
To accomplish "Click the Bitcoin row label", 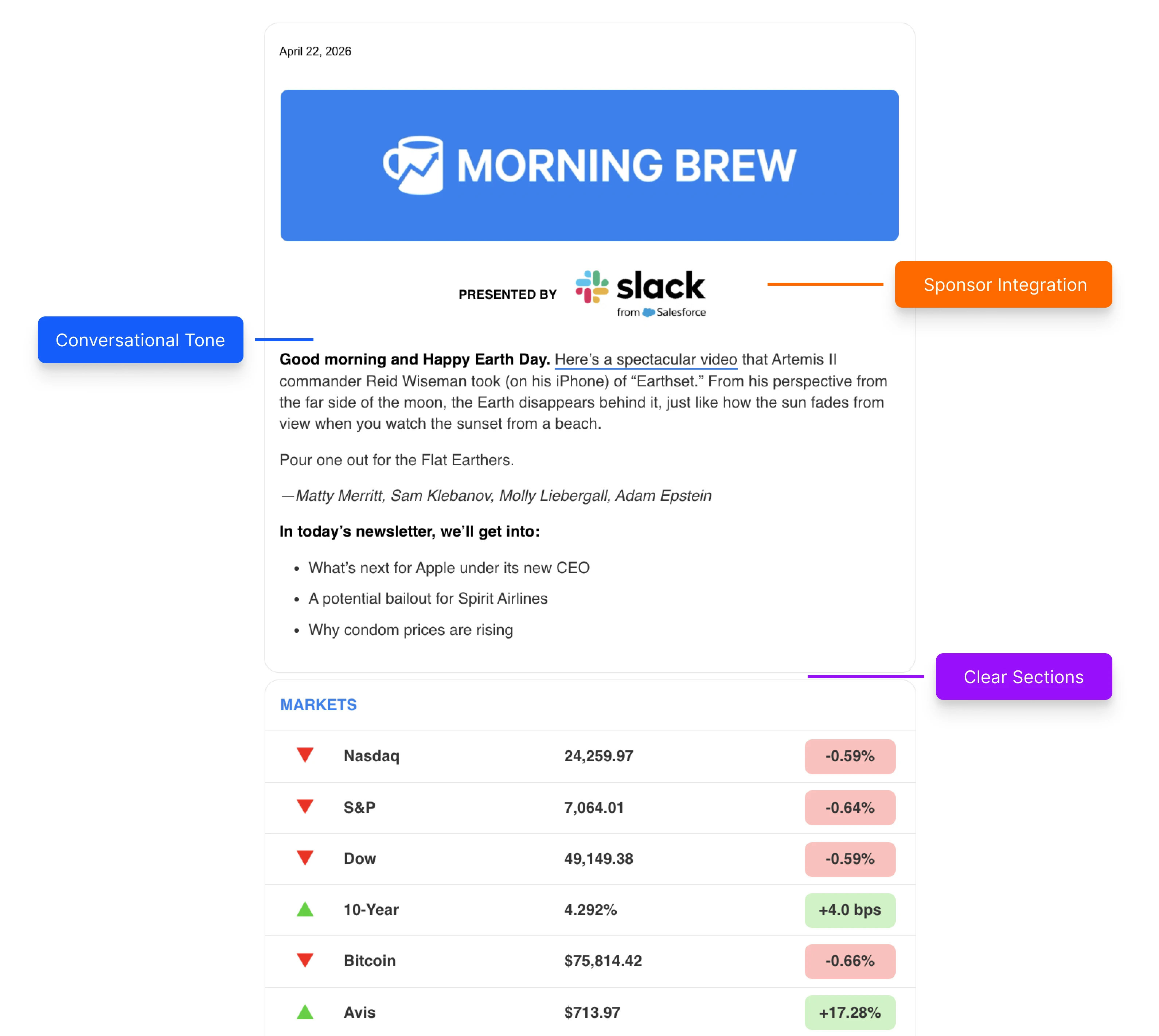I will pyautogui.click(x=370, y=961).
